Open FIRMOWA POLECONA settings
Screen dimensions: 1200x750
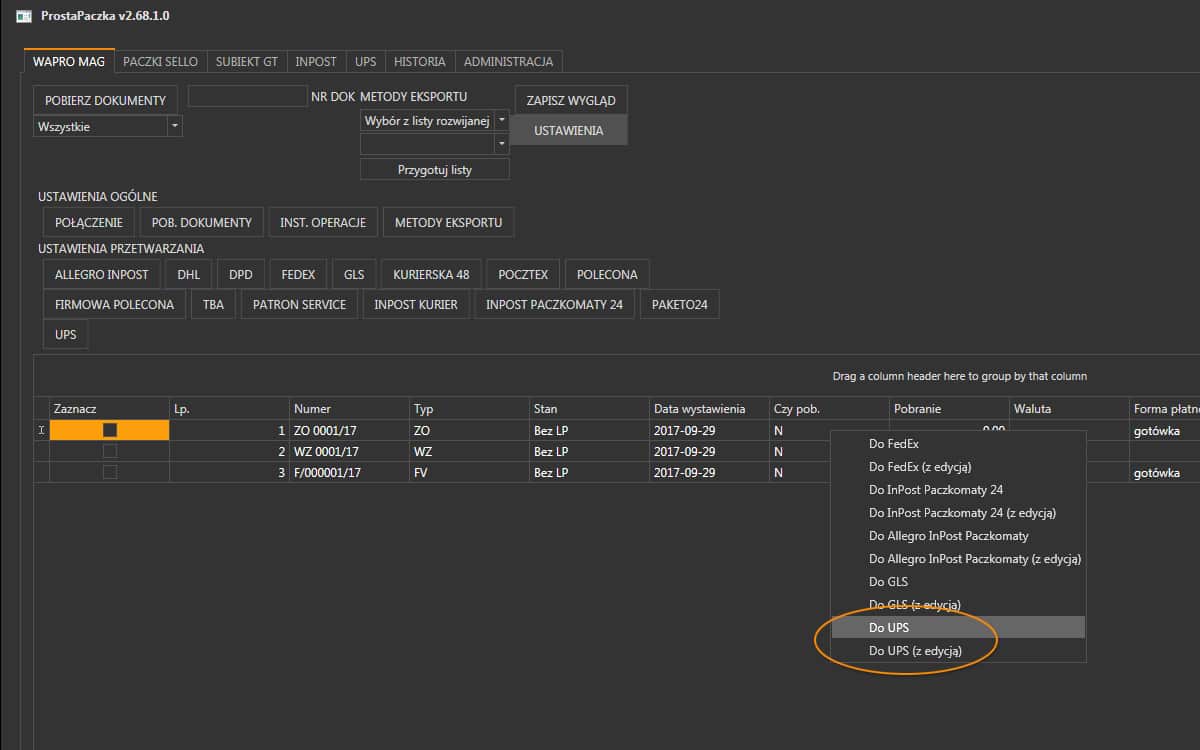point(114,304)
